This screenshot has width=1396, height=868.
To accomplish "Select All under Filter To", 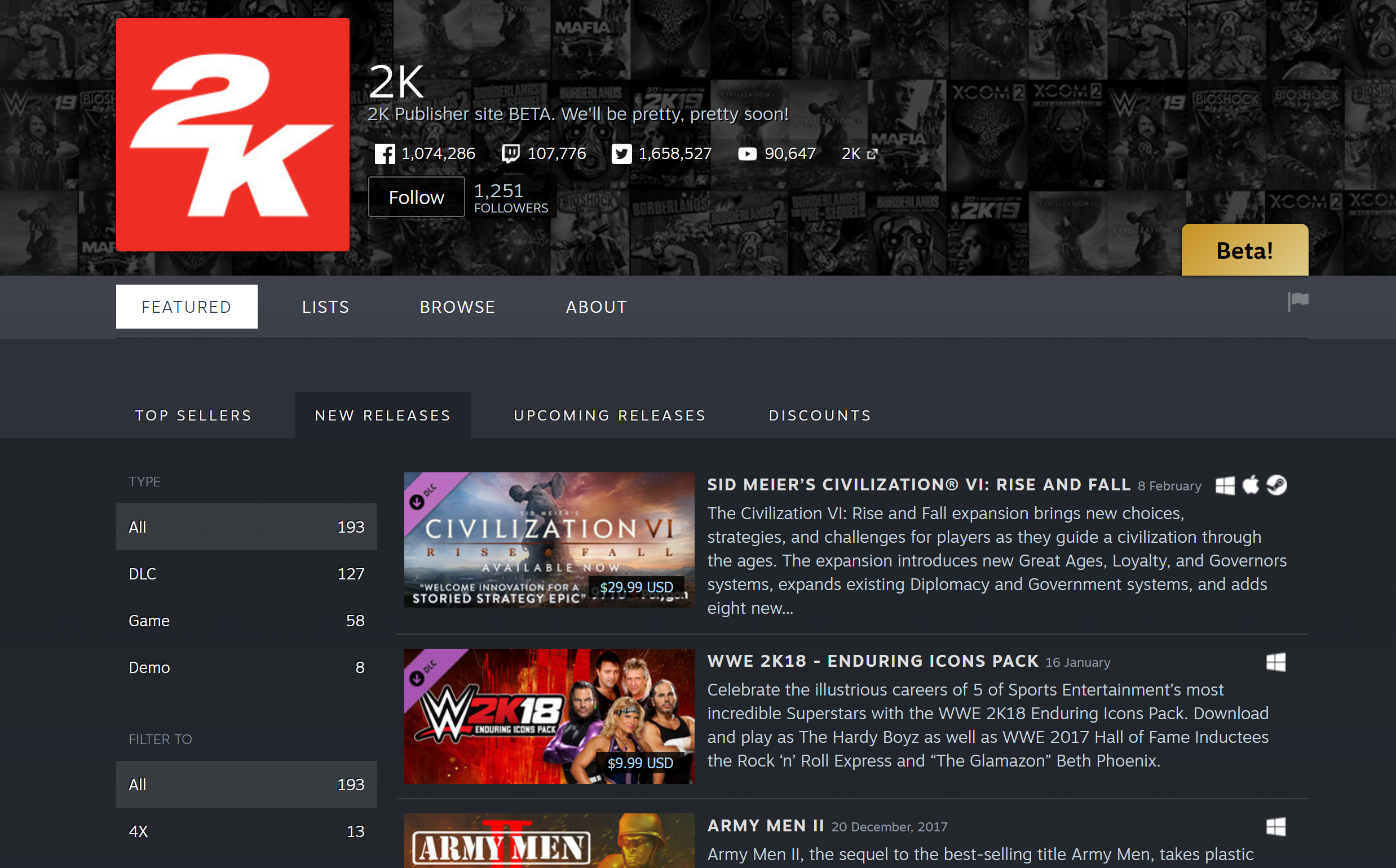I will (246, 784).
